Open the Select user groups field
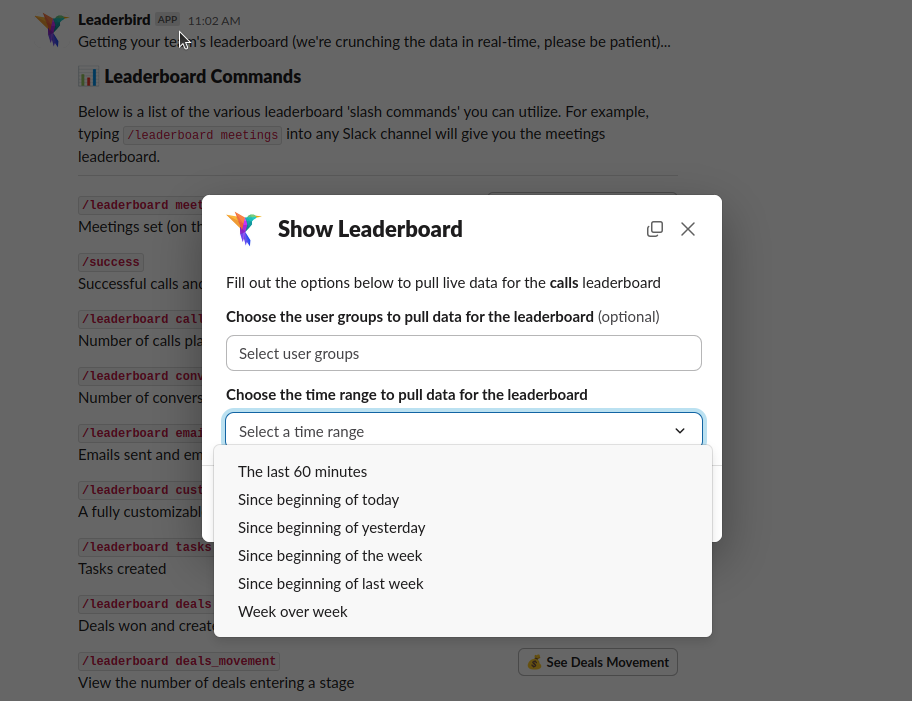912x701 pixels. pos(464,353)
